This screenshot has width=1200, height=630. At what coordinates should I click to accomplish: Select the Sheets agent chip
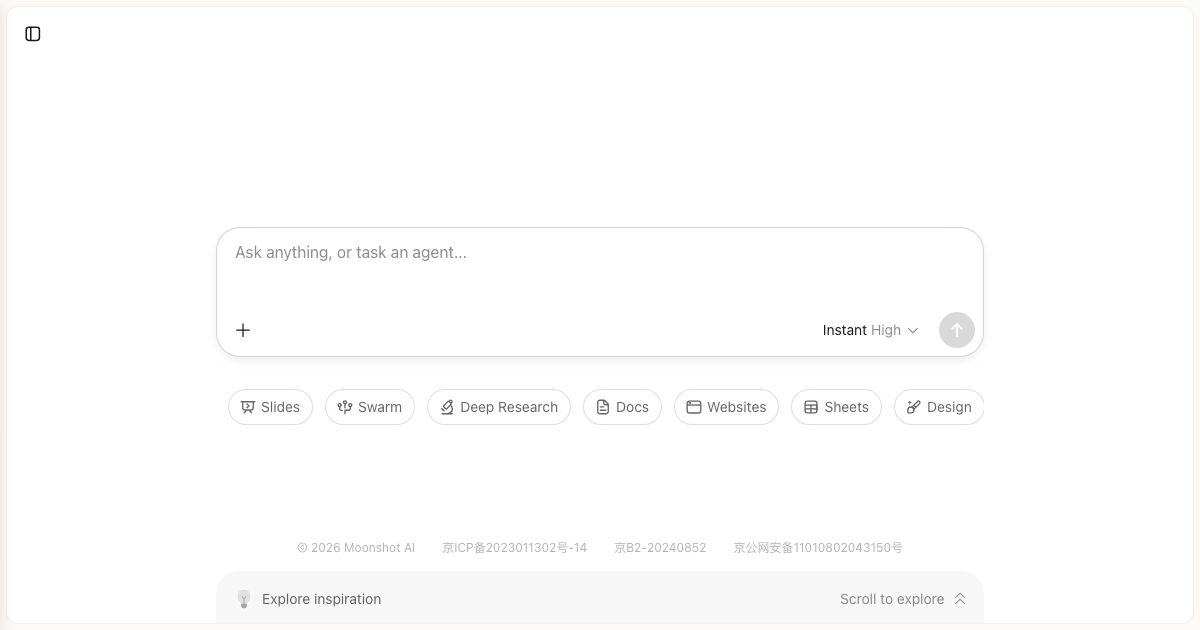point(836,407)
